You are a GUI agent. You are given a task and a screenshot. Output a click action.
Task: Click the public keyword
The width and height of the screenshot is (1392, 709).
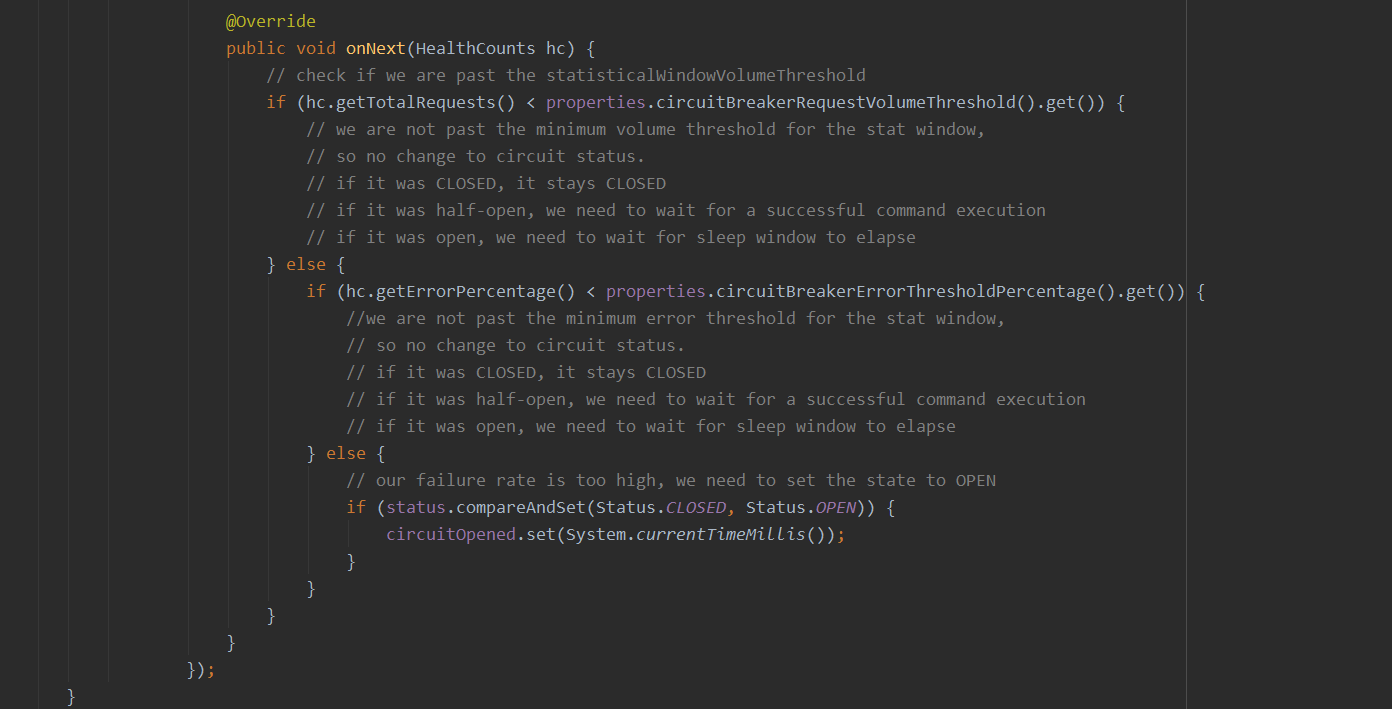(x=256, y=48)
